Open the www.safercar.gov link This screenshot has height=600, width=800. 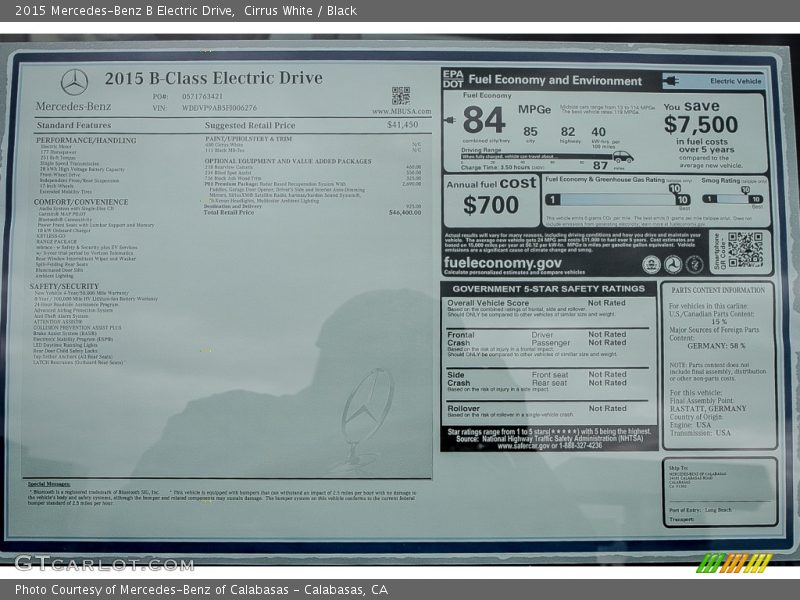tap(525, 446)
